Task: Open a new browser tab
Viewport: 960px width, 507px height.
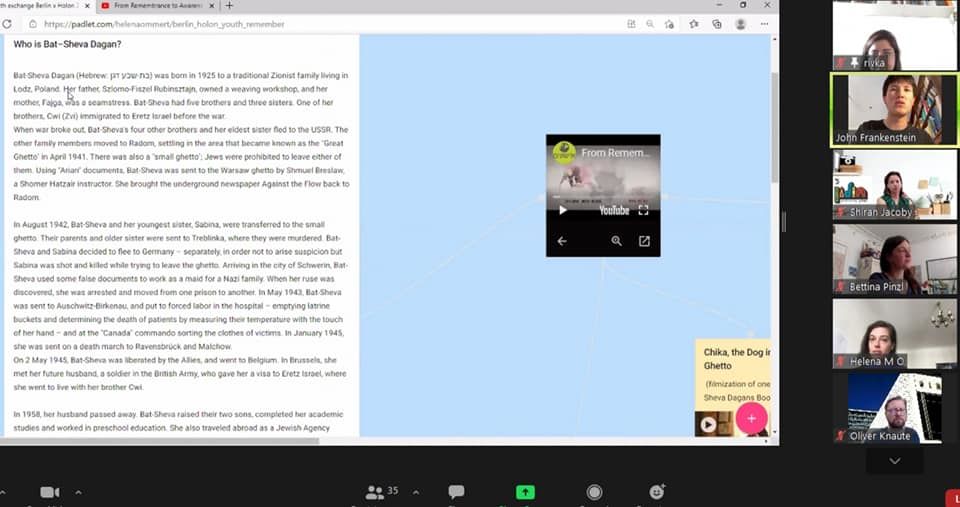Action: 229,6
